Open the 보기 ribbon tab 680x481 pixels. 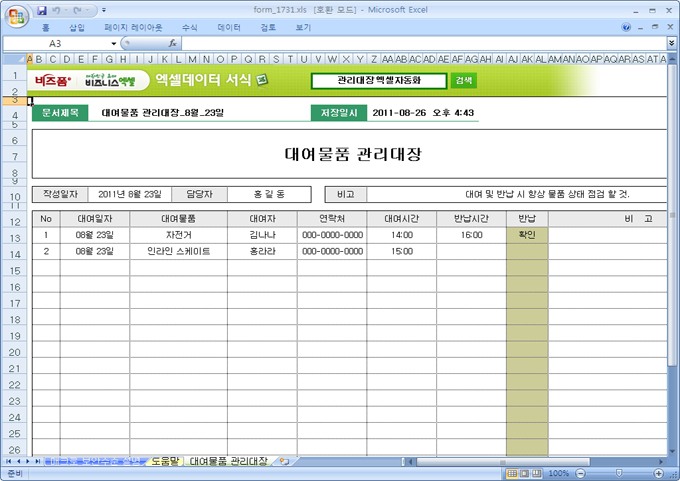coord(303,28)
